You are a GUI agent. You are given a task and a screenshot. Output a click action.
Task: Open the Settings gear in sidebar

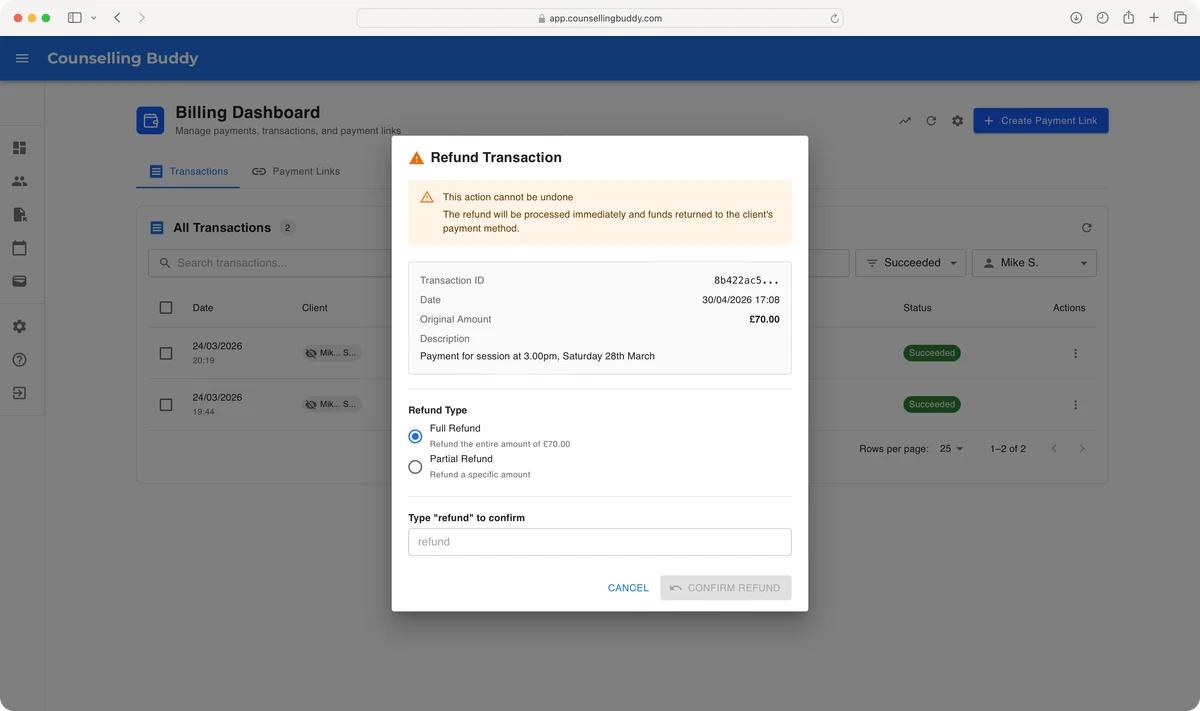[19, 326]
